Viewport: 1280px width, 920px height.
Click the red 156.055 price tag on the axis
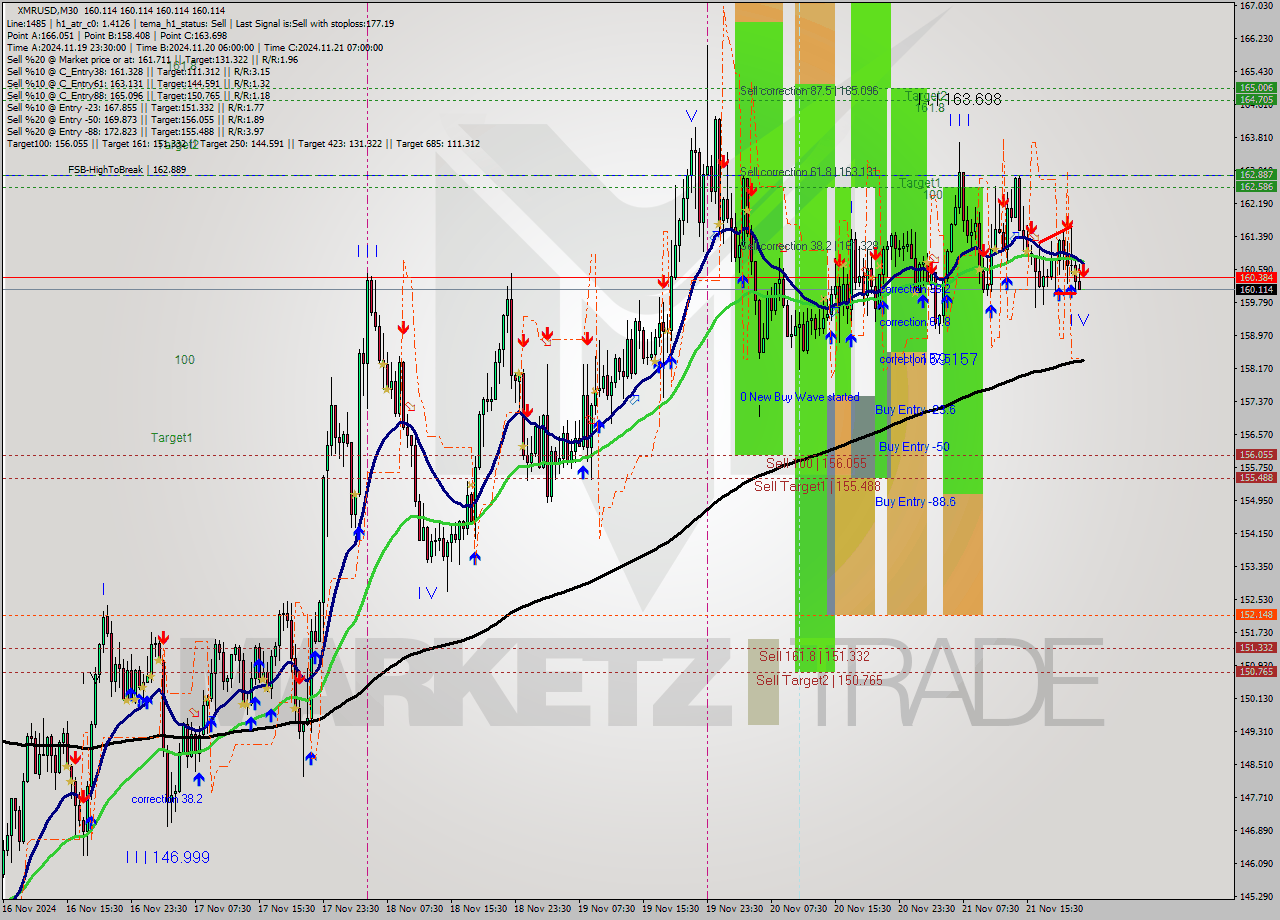pyautogui.click(x=1256, y=454)
